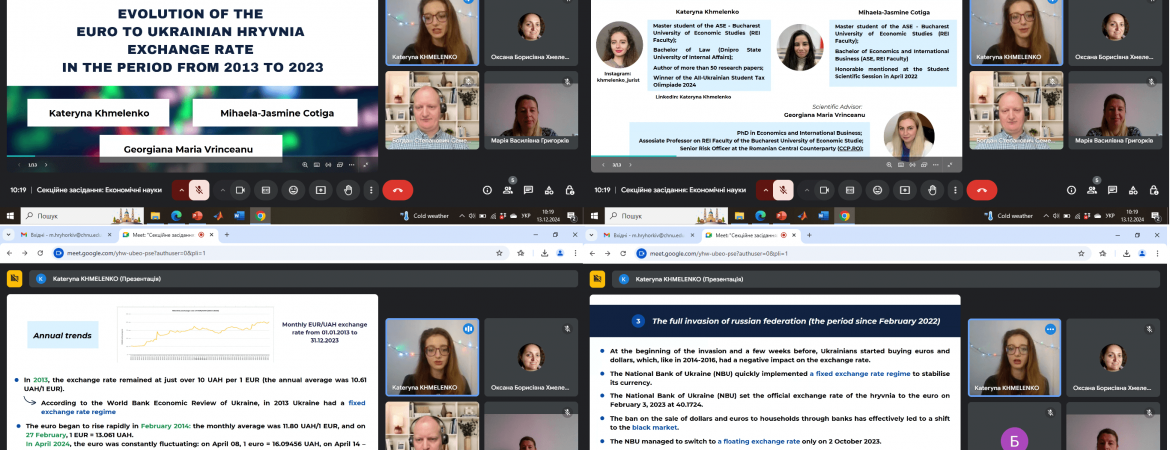Click present now icon in title-slide Meet window
Viewport: 1170px width, 450px height.
(x=321, y=190)
